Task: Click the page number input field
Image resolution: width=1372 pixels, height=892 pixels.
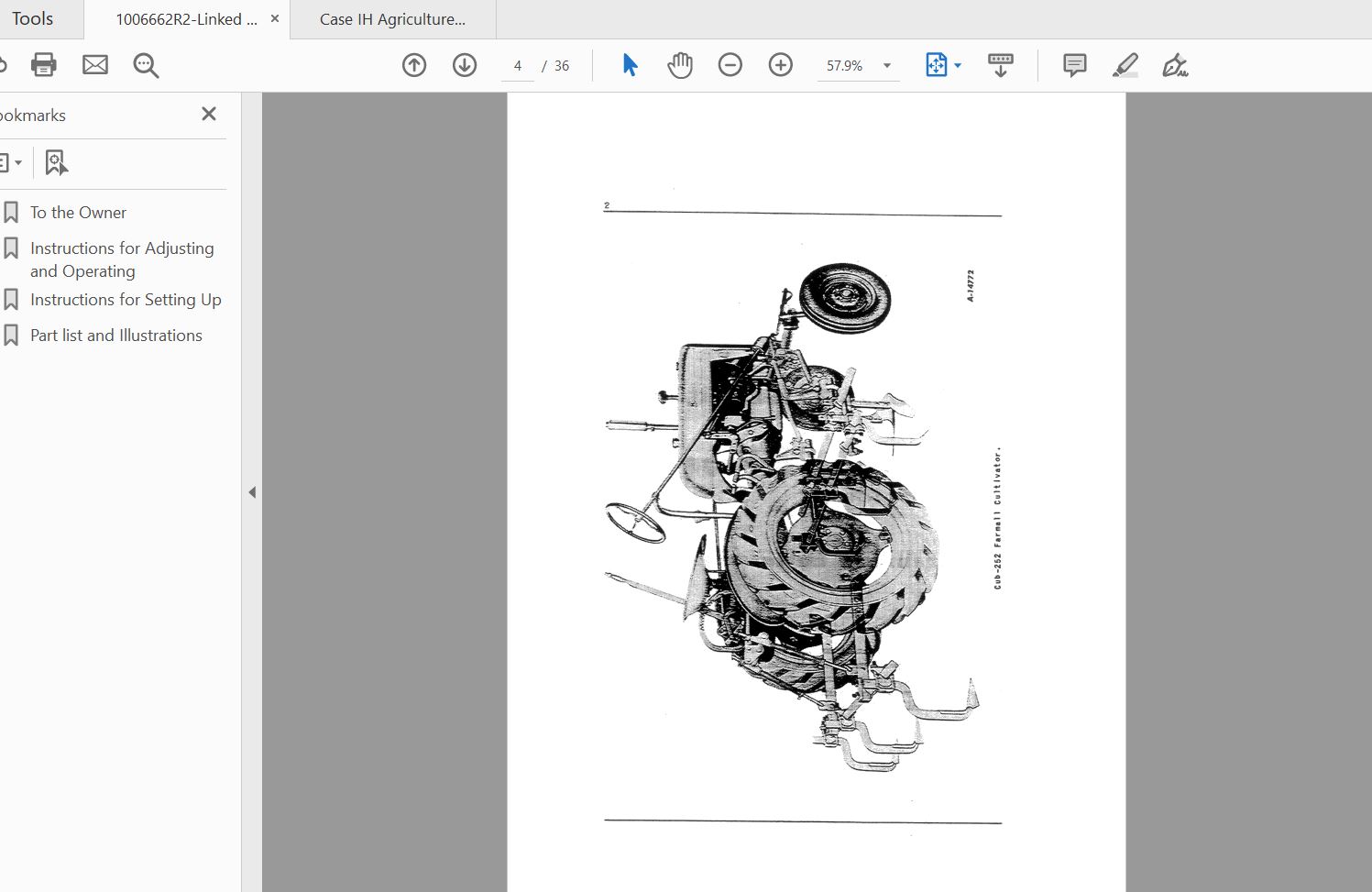Action: 518,66
